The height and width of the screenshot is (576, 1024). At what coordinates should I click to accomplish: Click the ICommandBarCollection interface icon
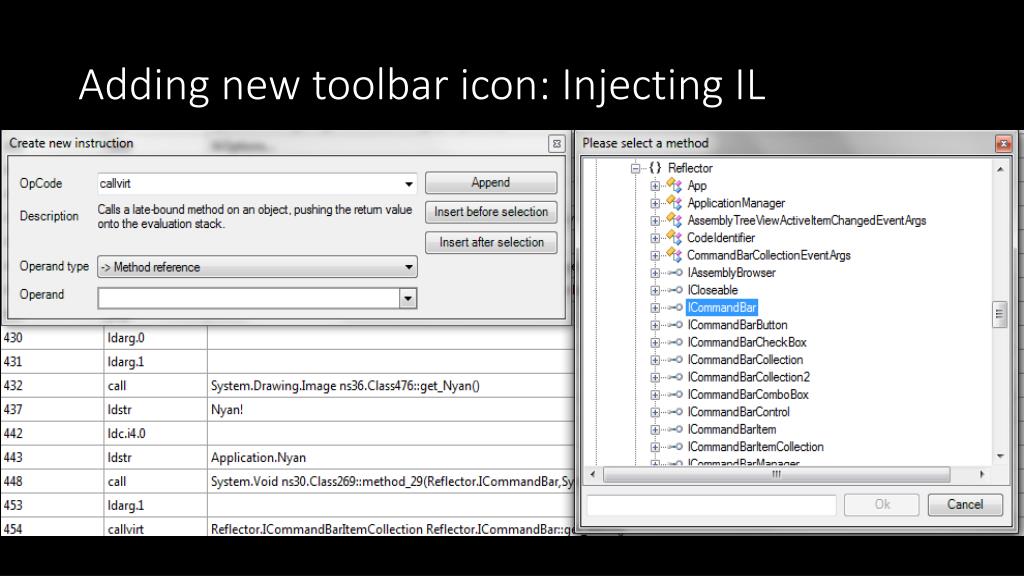pos(675,360)
